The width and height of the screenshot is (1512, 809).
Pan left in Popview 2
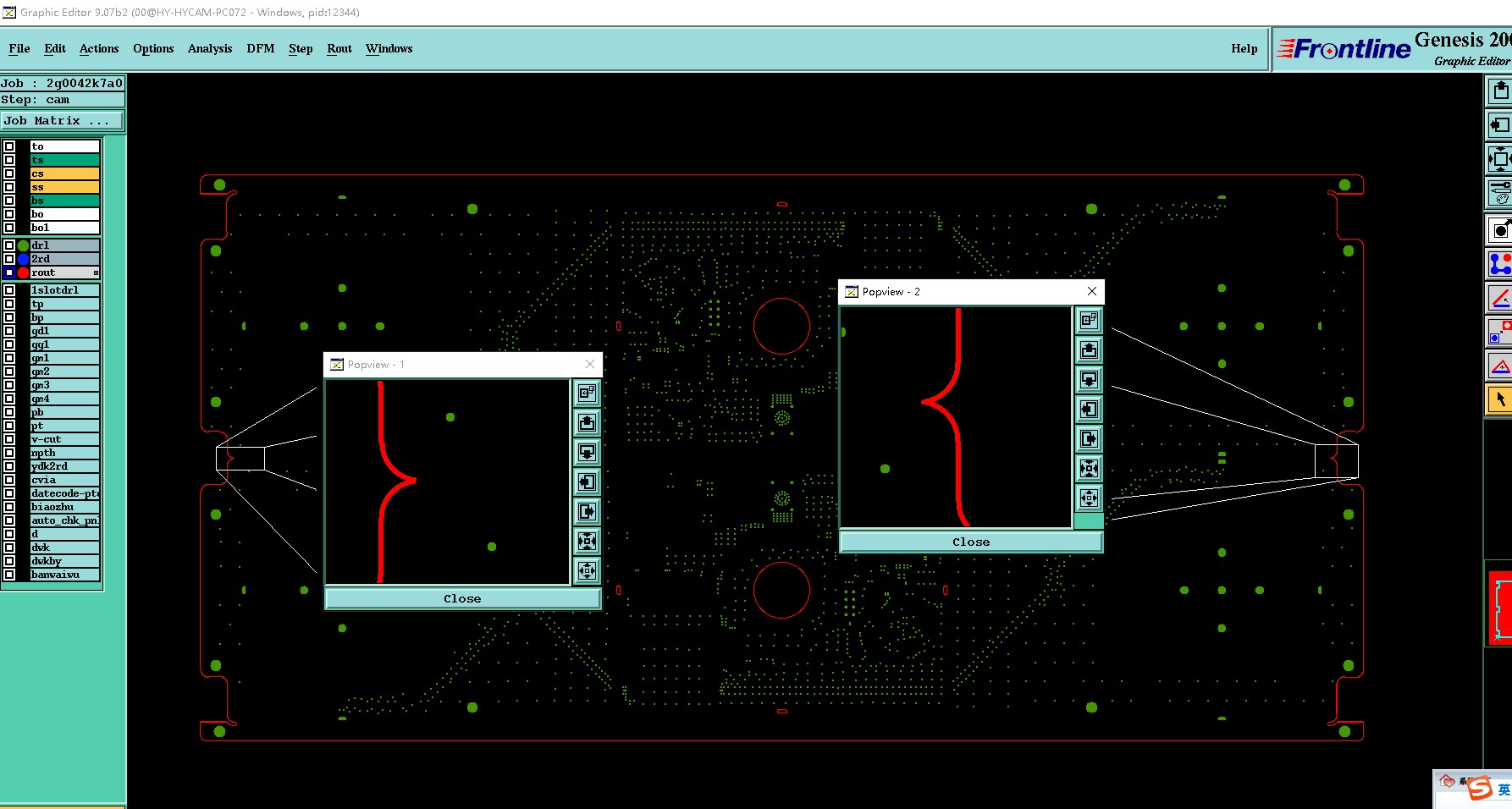(1089, 409)
